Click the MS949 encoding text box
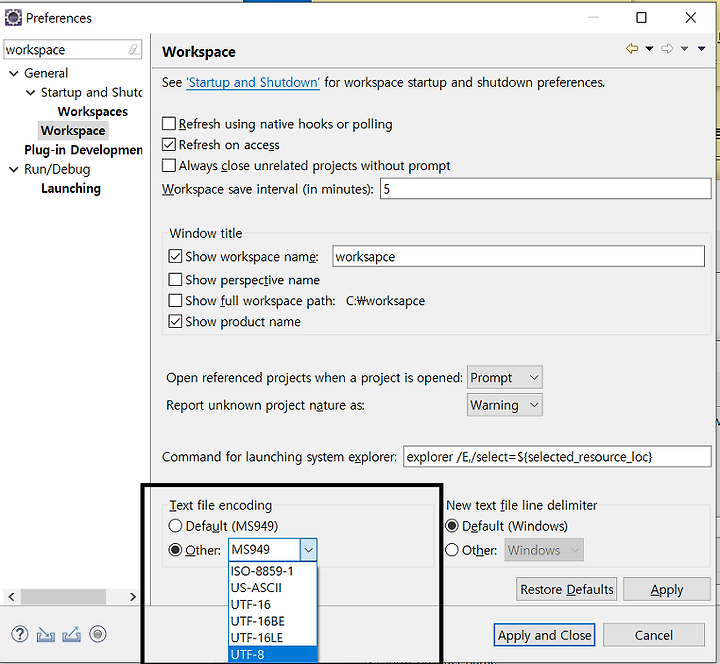 coord(265,550)
